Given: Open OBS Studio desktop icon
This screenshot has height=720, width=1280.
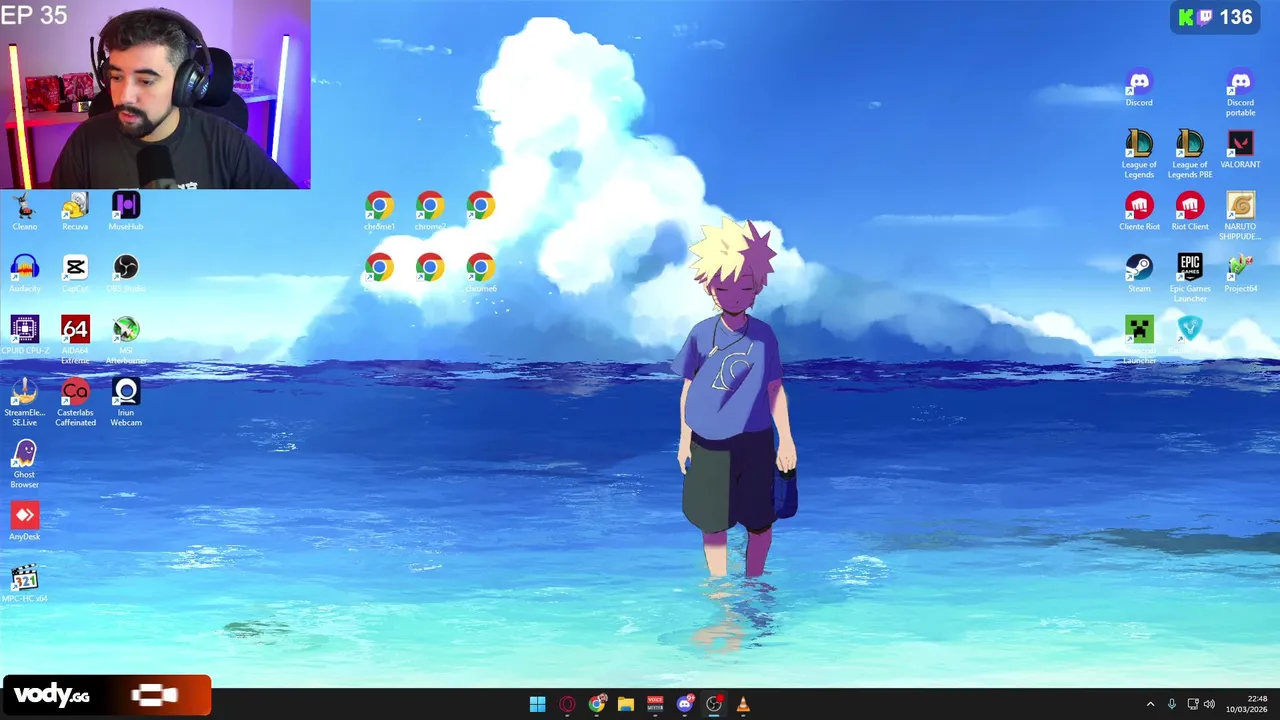Looking at the screenshot, I should 126,273.
